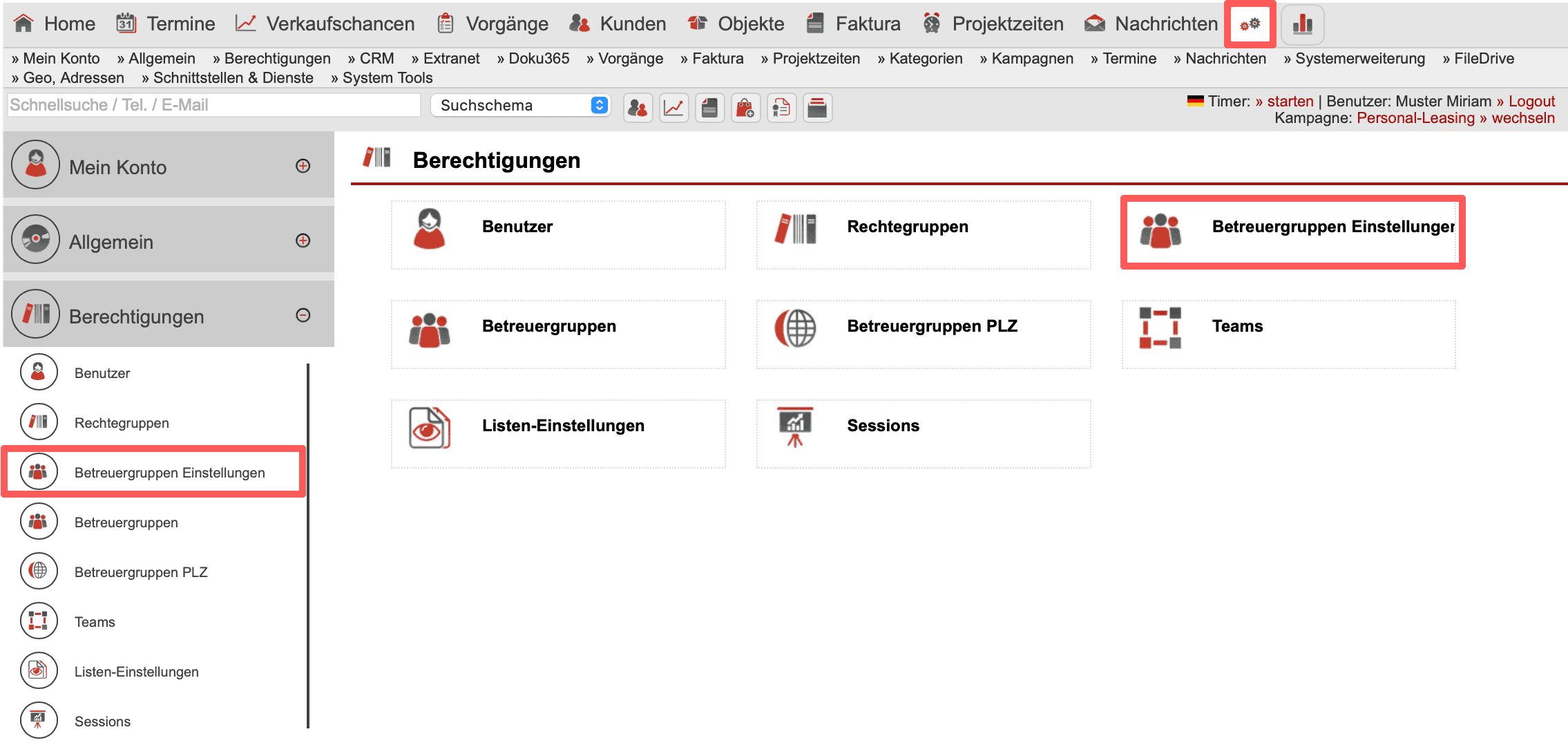Expand the Mein Konto sidebar section

[x=303, y=166]
